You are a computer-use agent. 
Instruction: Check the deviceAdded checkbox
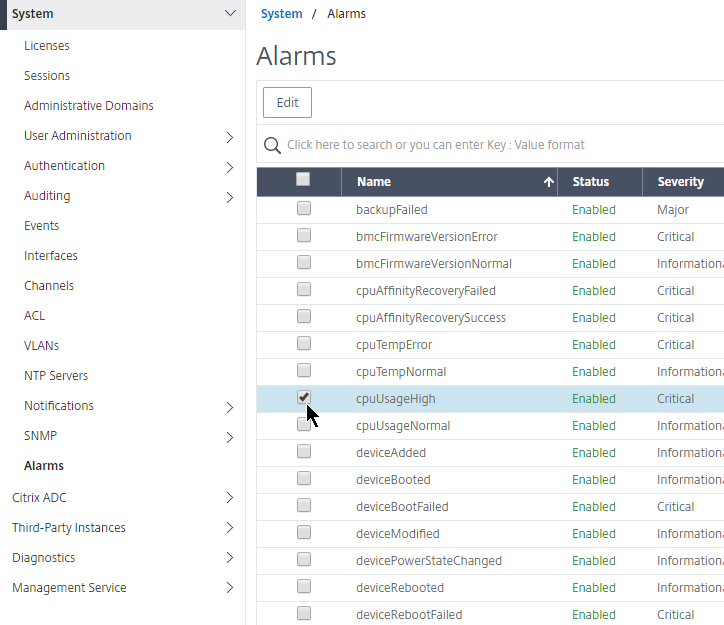coord(304,451)
